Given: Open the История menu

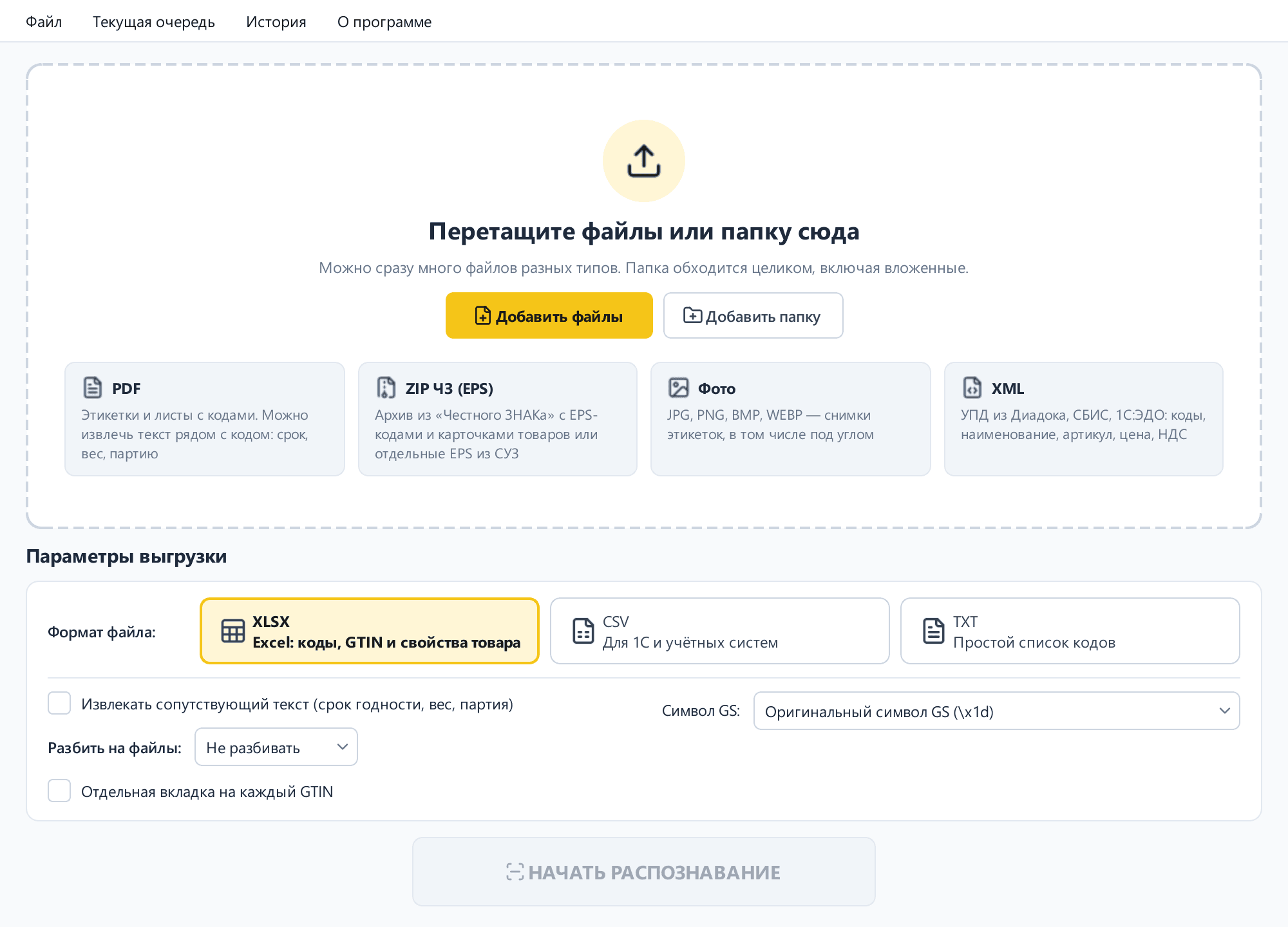Looking at the screenshot, I should coord(276,21).
